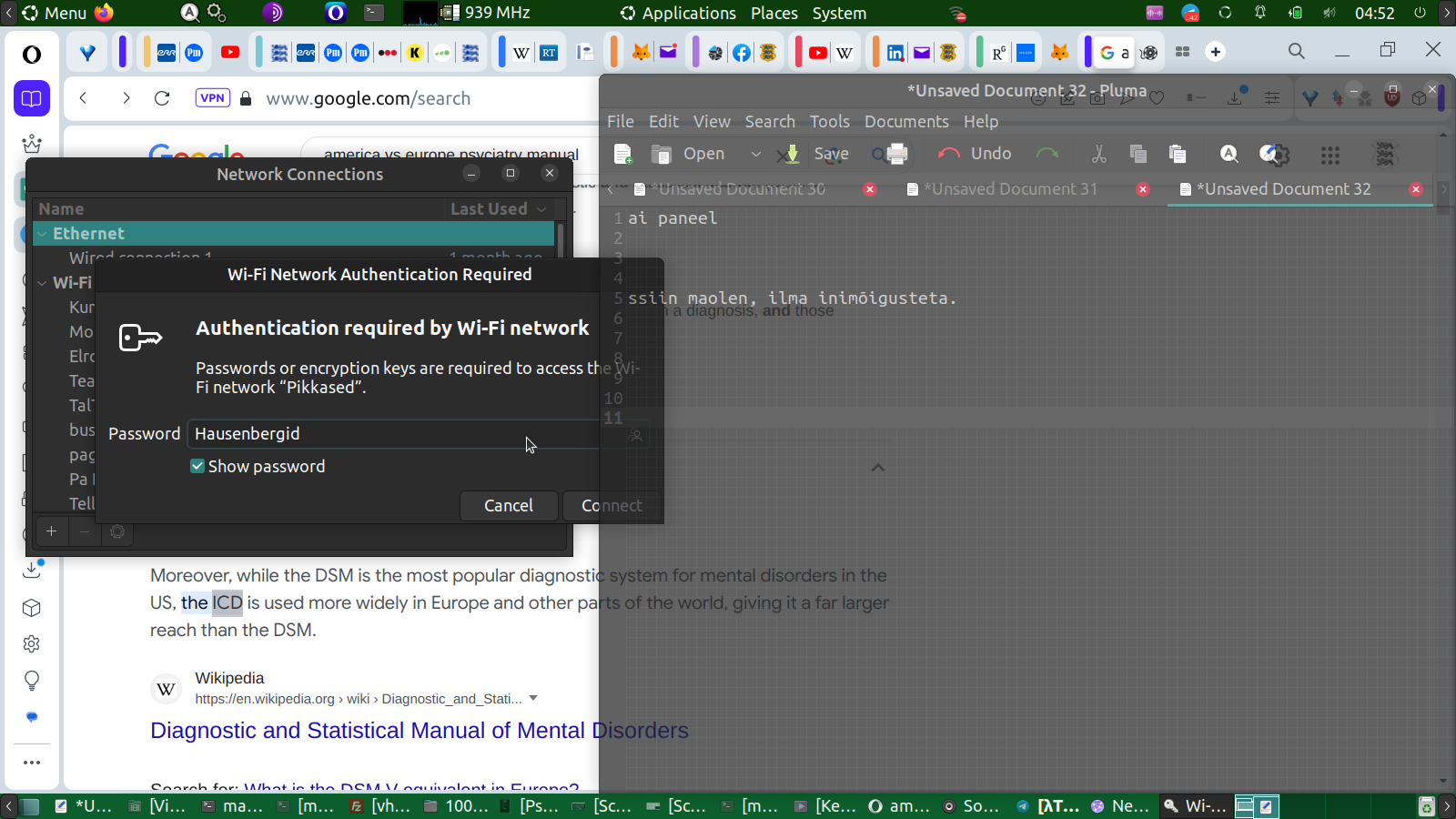Switch to the Unsaved Document 31 tab
The image size is (1456, 819).
1010,189
